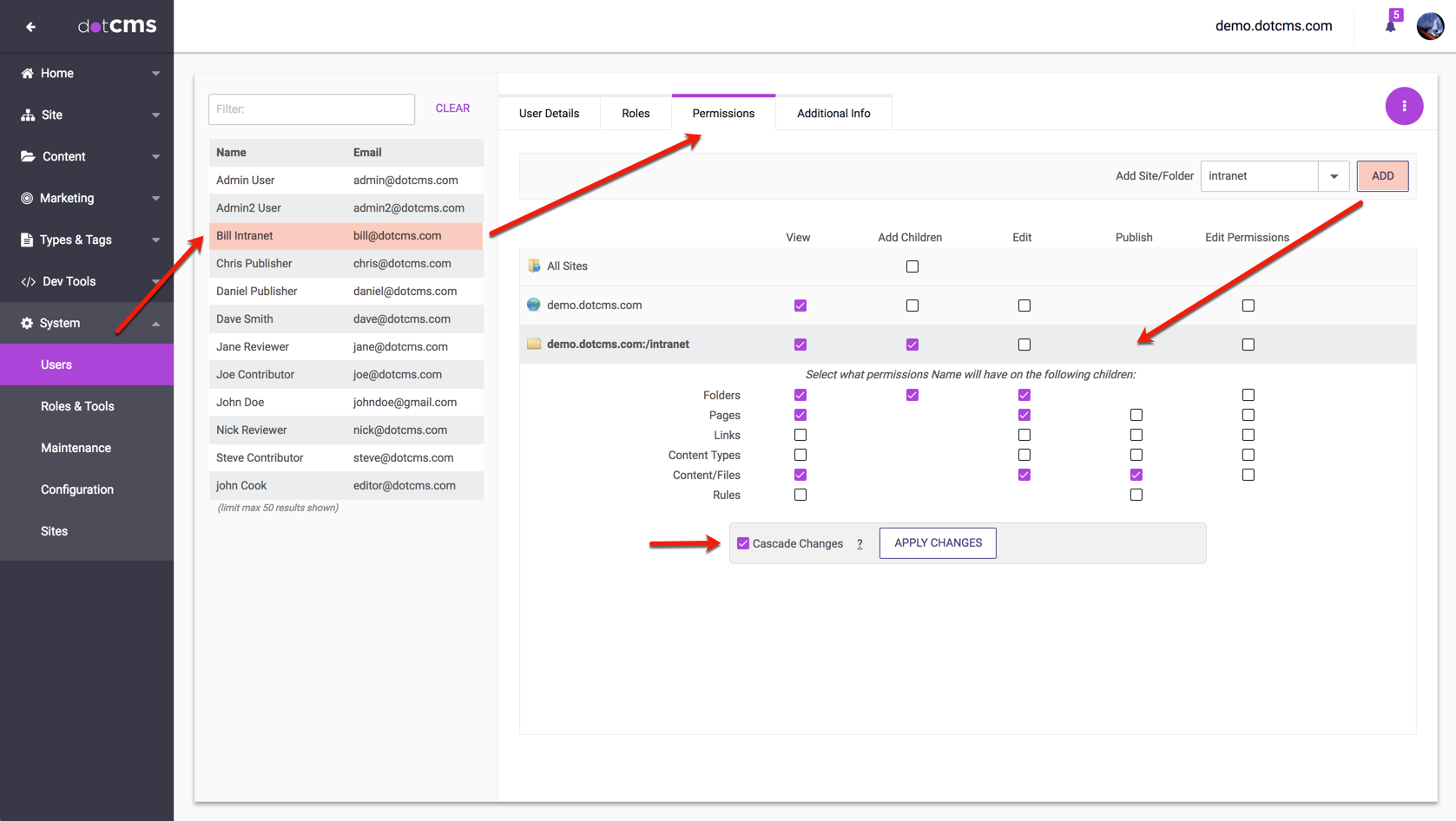The image size is (1456, 821).
Task: Click CLEAR next to the filter
Action: [x=452, y=108]
